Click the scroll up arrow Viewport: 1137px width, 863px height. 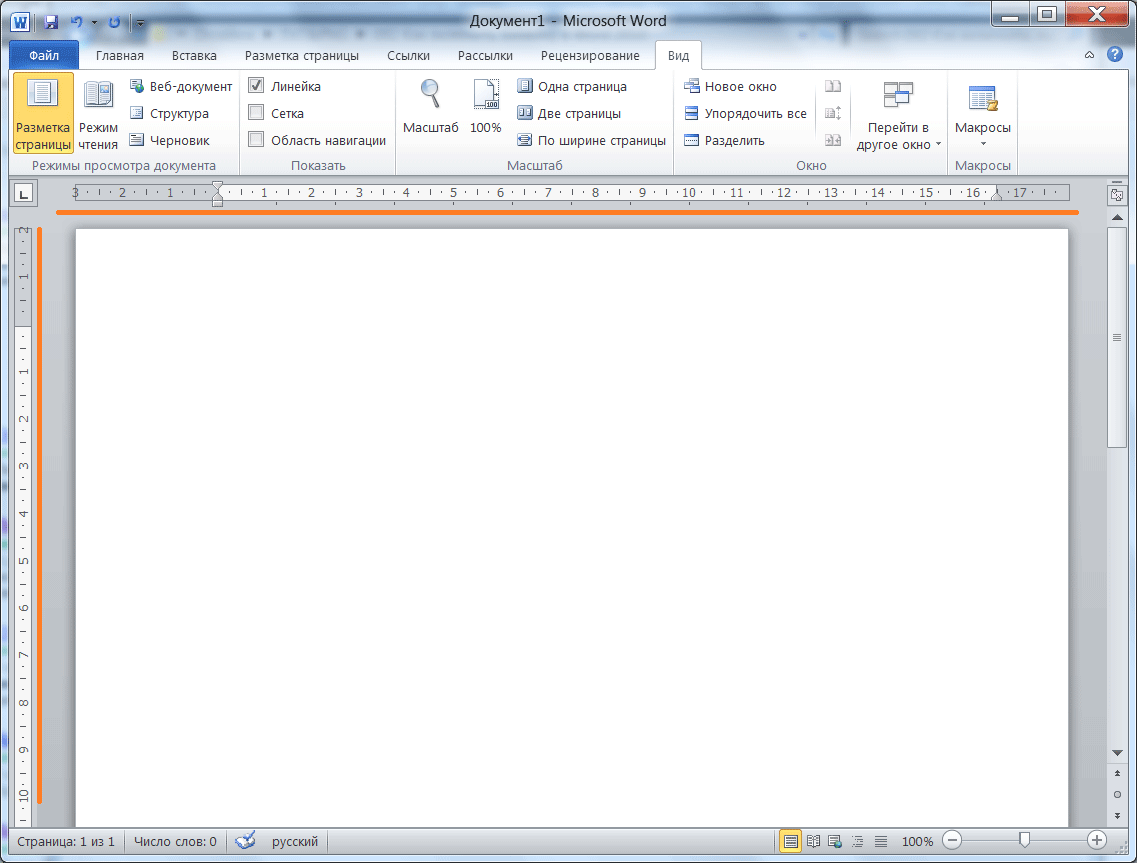click(x=1117, y=217)
